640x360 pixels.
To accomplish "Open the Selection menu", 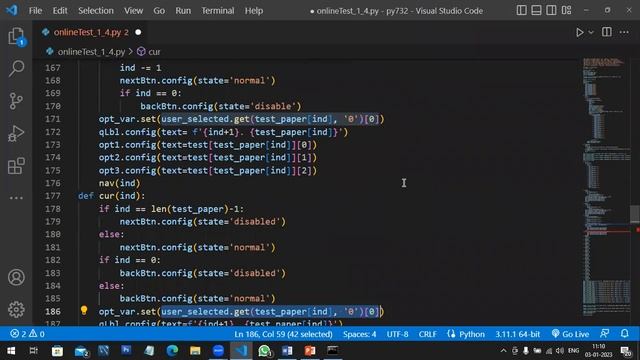I will coord(96,11).
